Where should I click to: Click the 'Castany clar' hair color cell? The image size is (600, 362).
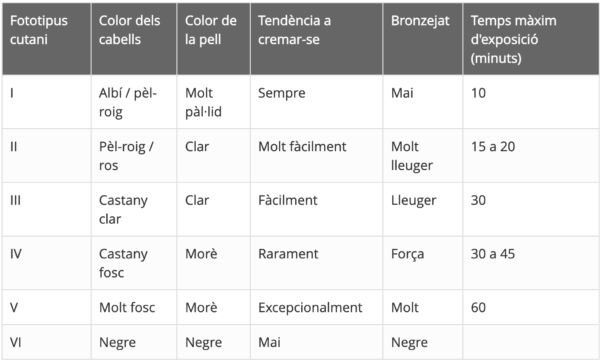(x=134, y=209)
